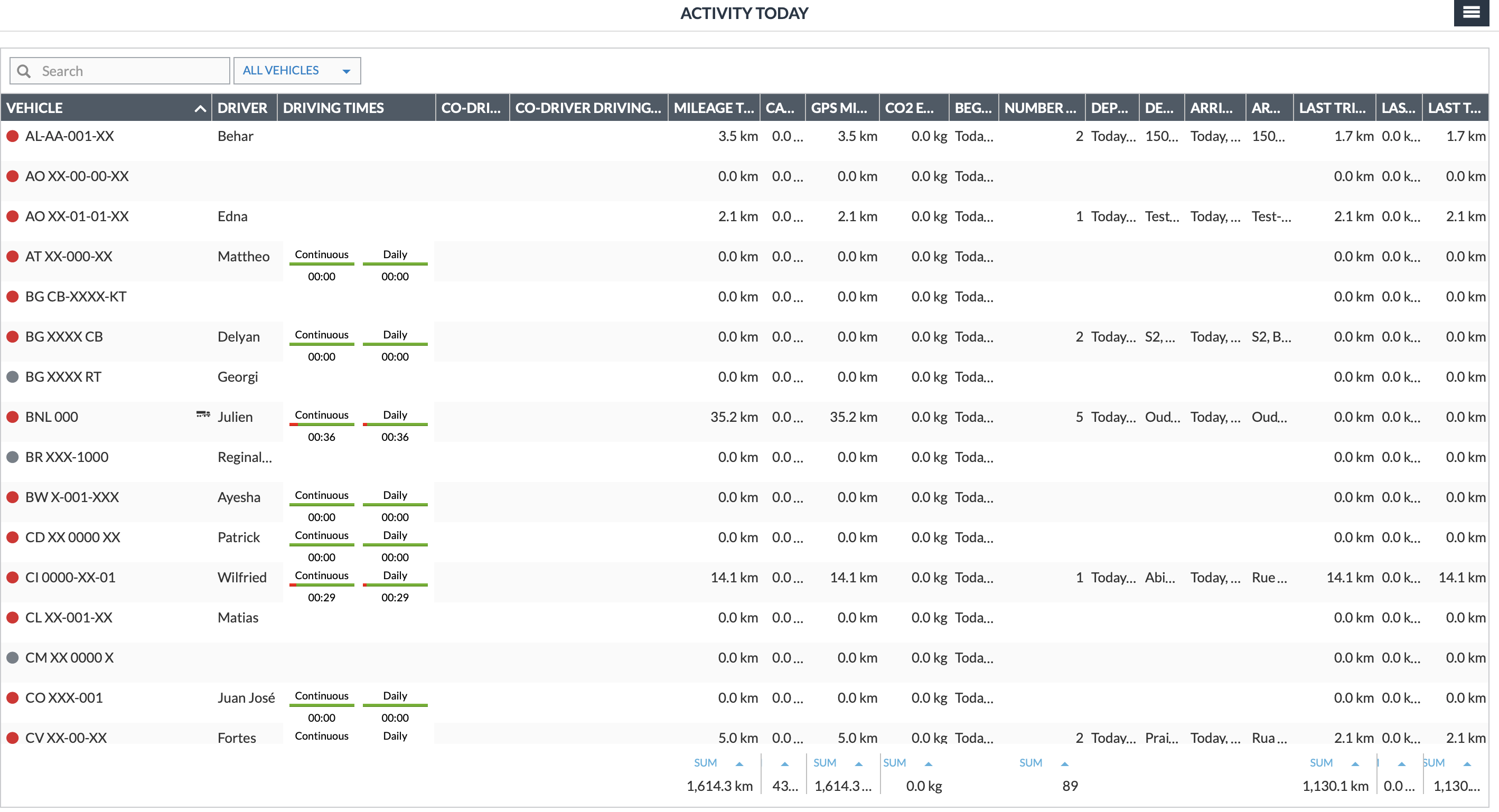Click grey status dot of CM XX 0000 X

click(x=12, y=658)
